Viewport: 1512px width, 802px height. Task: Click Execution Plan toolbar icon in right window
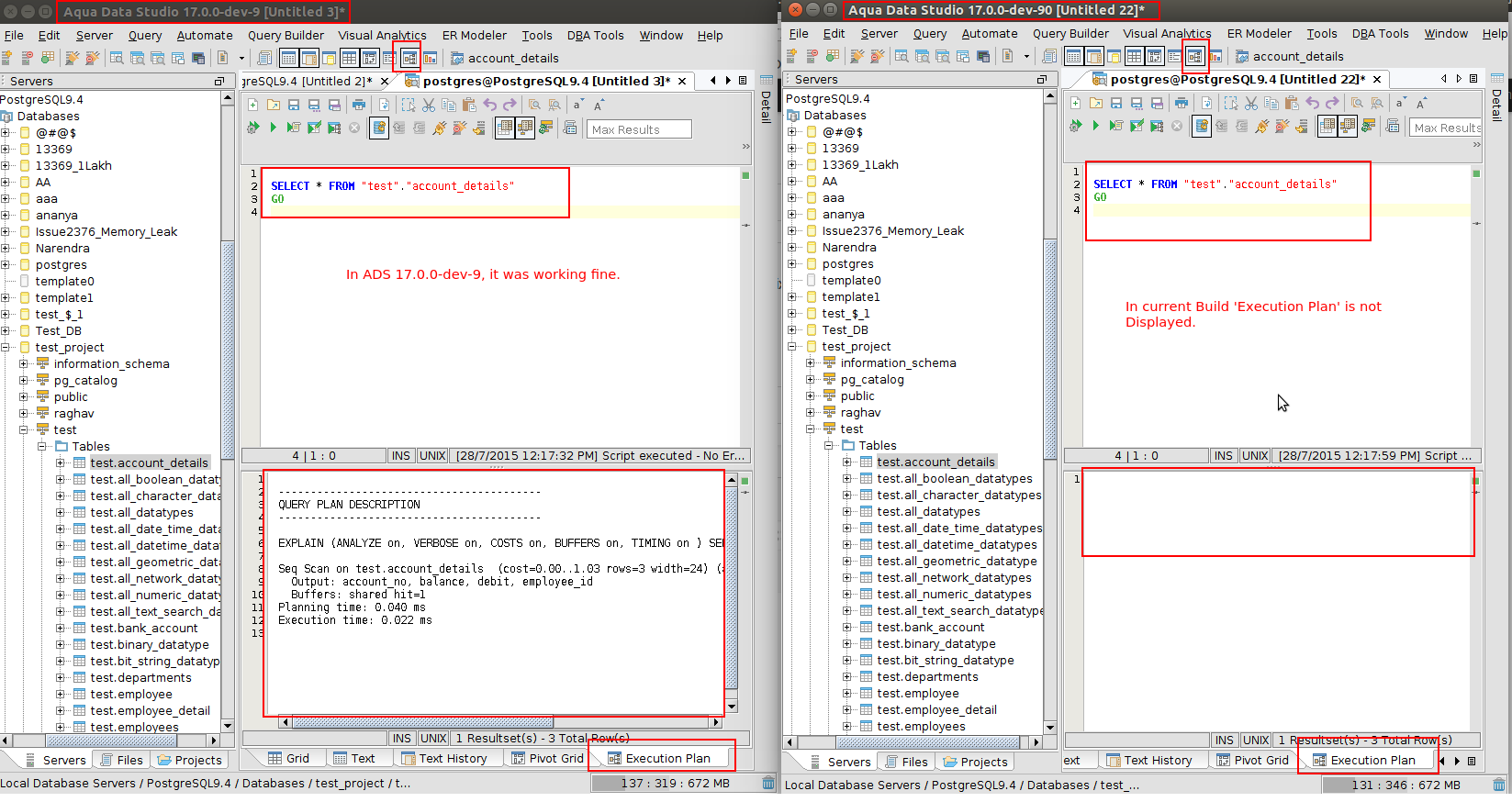[x=1194, y=57]
